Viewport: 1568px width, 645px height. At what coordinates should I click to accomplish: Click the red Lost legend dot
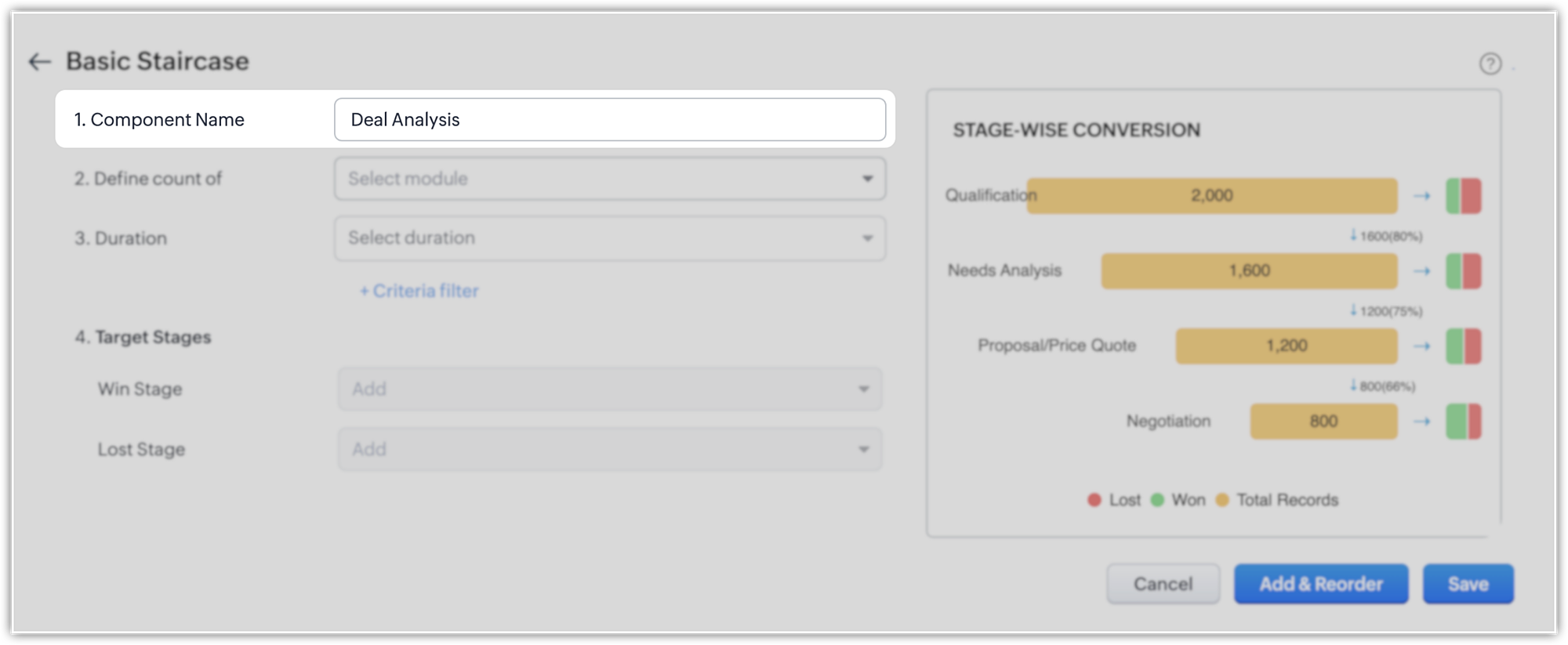coord(1094,500)
